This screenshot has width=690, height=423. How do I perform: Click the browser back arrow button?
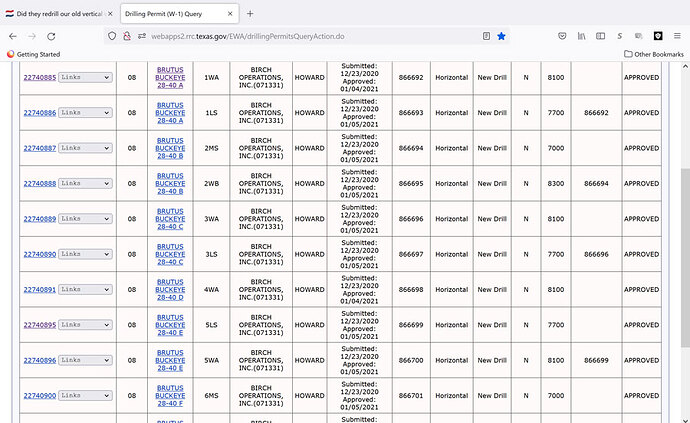tap(16, 35)
